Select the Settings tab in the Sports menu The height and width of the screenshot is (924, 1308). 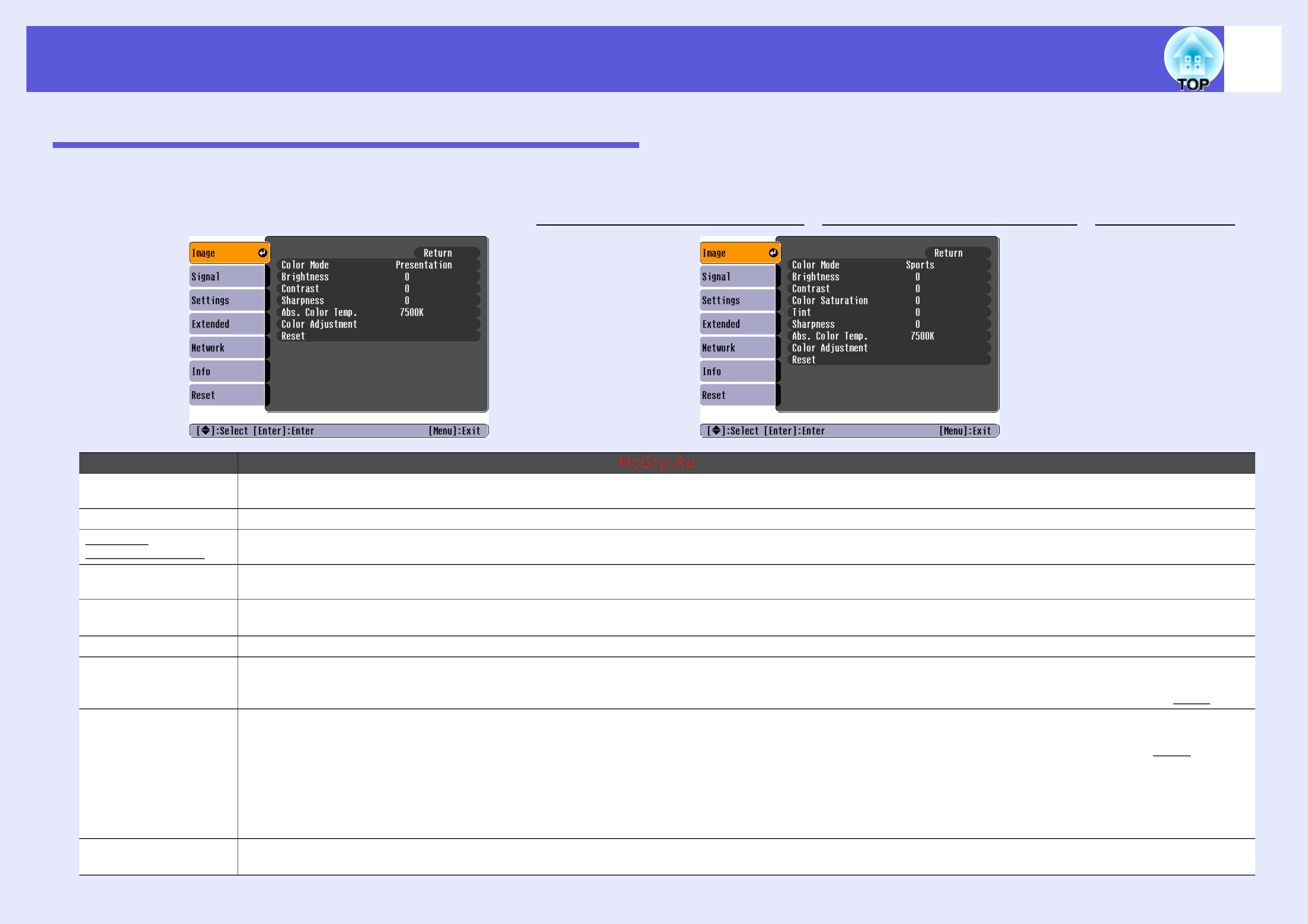[x=738, y=300]
